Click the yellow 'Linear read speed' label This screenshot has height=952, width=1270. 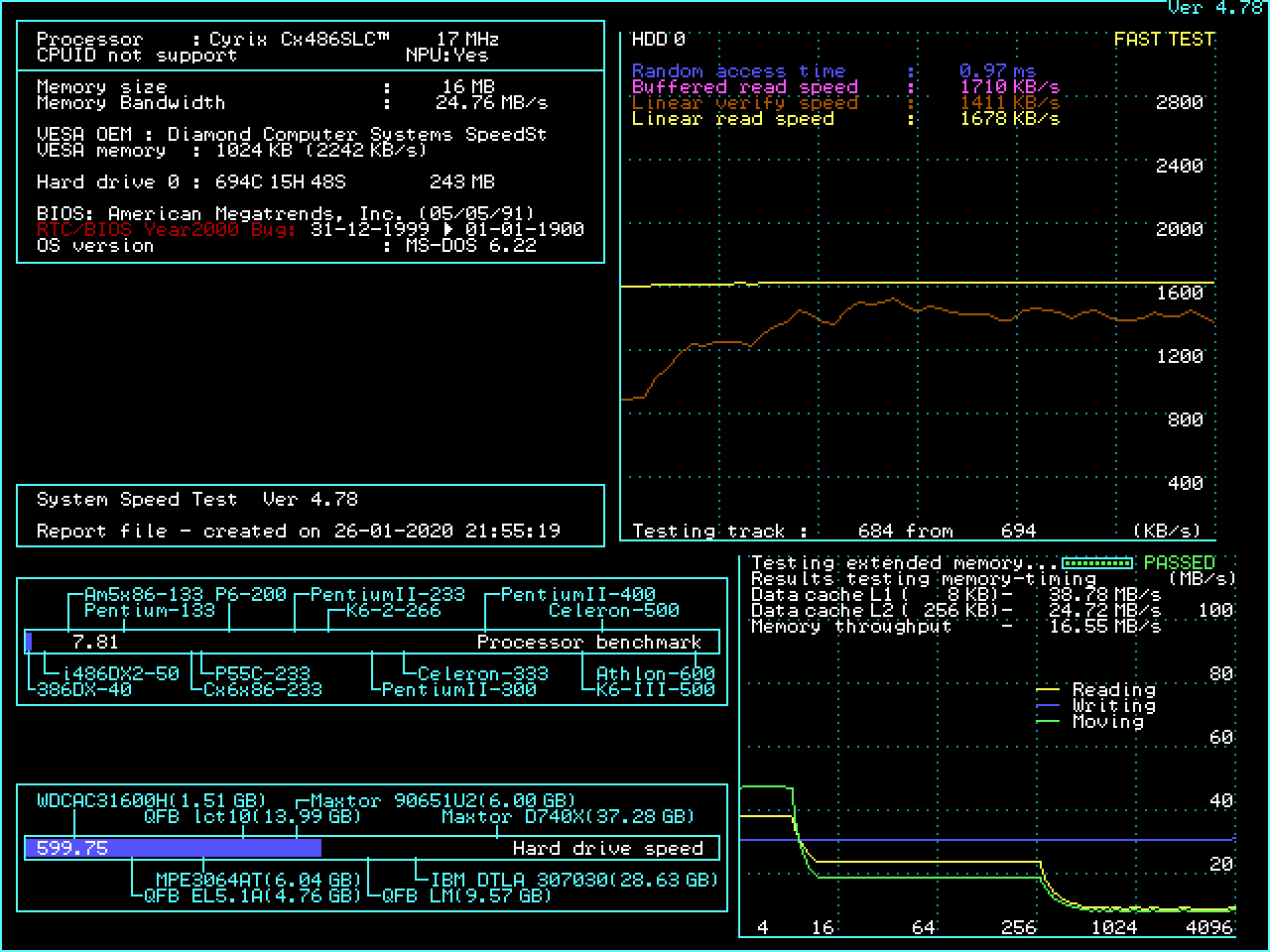coord(733,119)
